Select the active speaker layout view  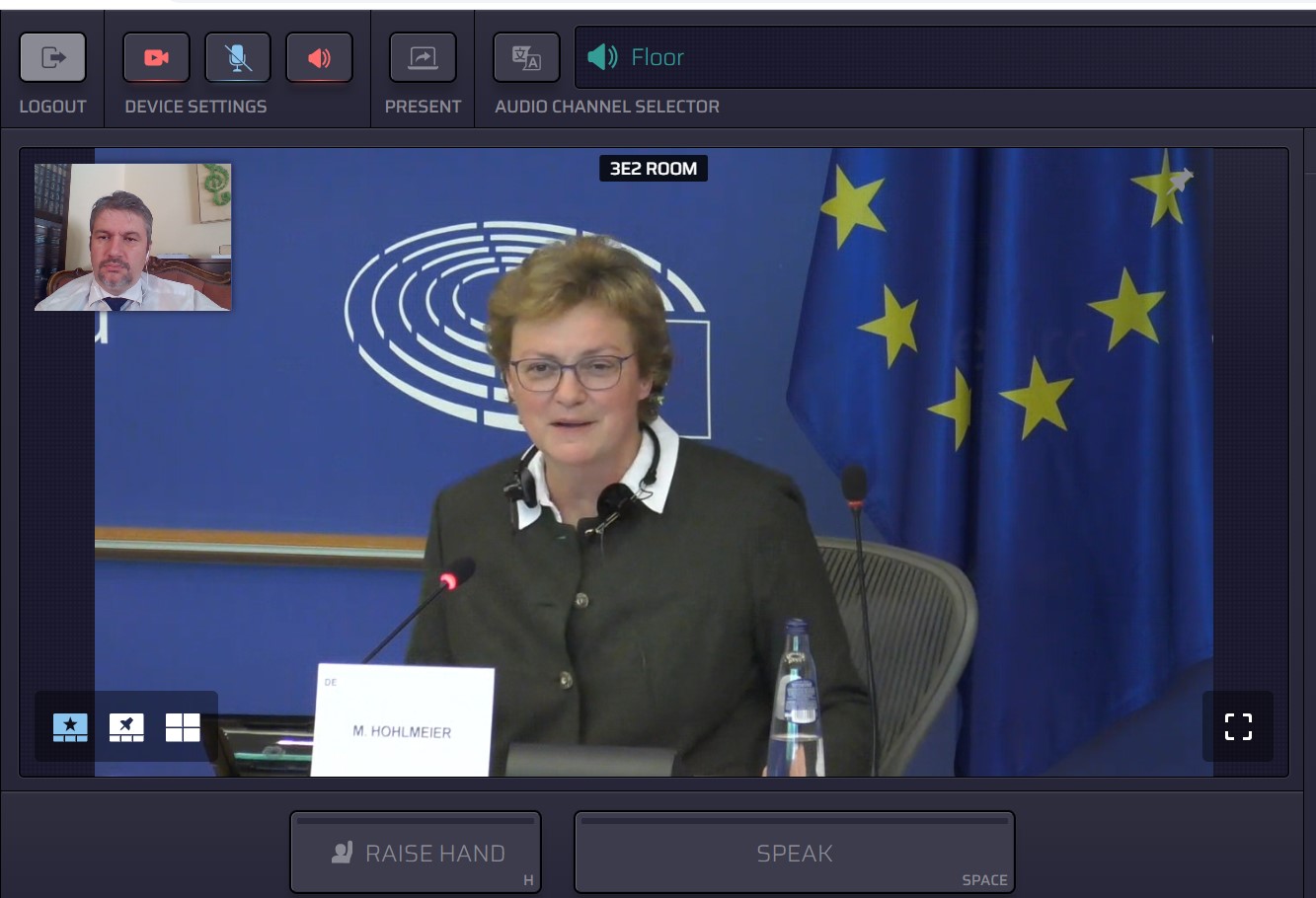pos(70,727)
